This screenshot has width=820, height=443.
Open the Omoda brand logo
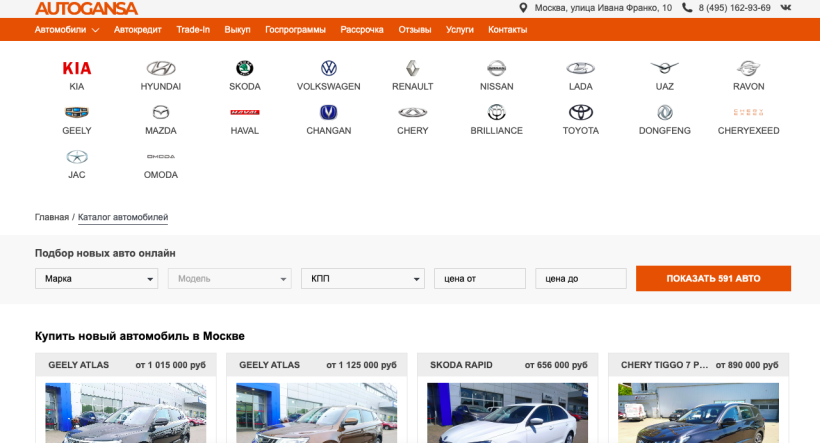161,156
